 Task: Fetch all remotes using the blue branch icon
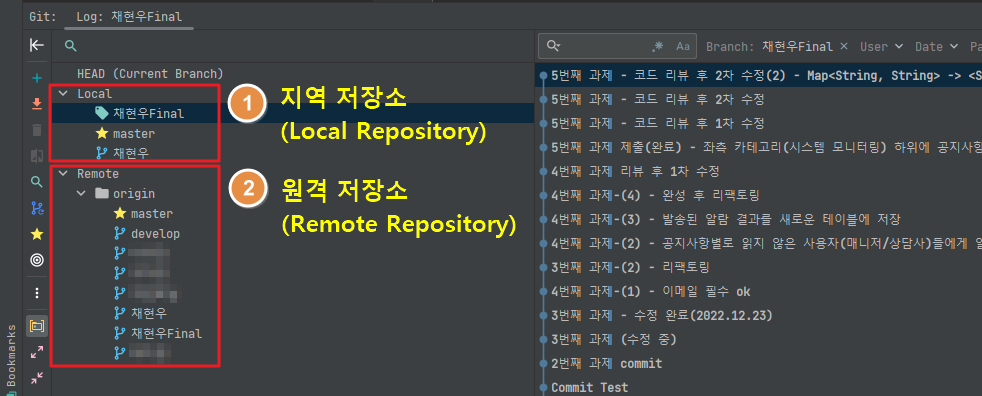tap(37, 208)
